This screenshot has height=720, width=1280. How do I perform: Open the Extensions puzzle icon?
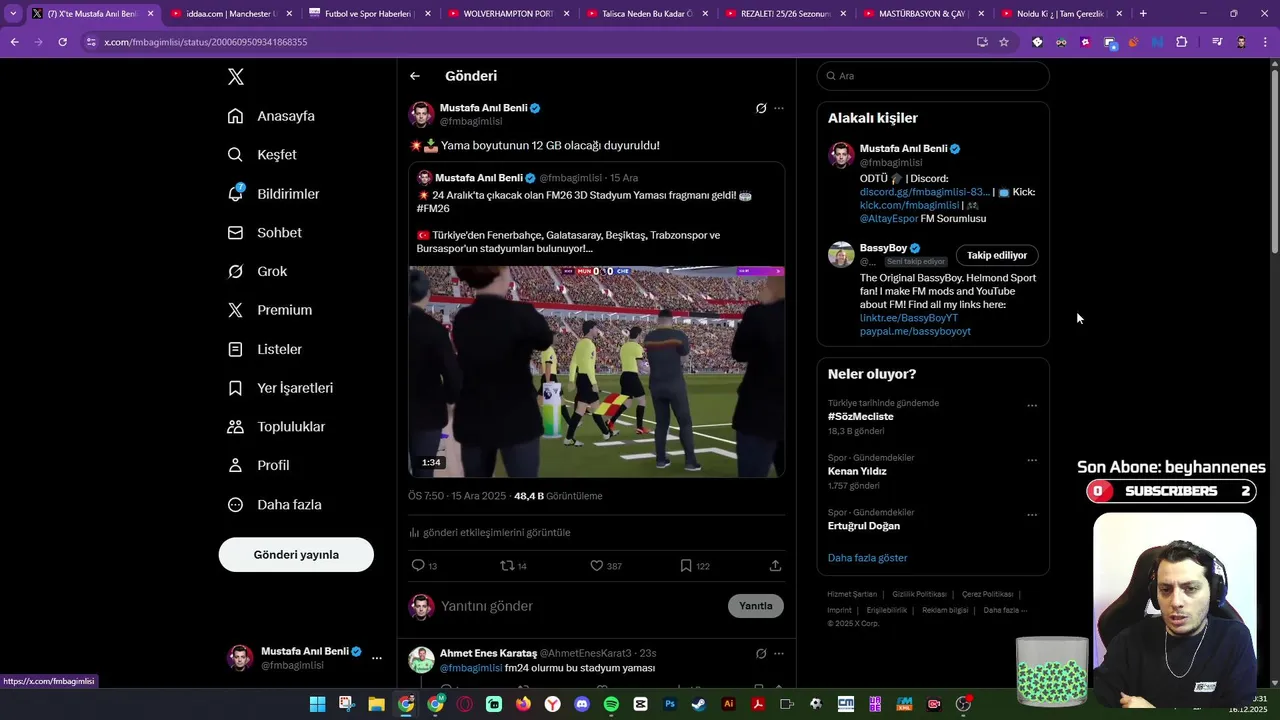pos(1181,42)
